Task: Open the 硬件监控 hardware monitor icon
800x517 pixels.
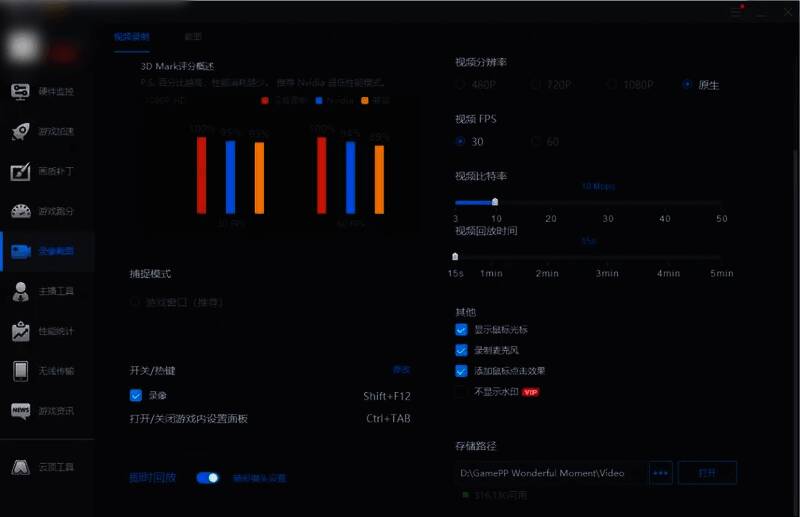Action: click(20, 91)
